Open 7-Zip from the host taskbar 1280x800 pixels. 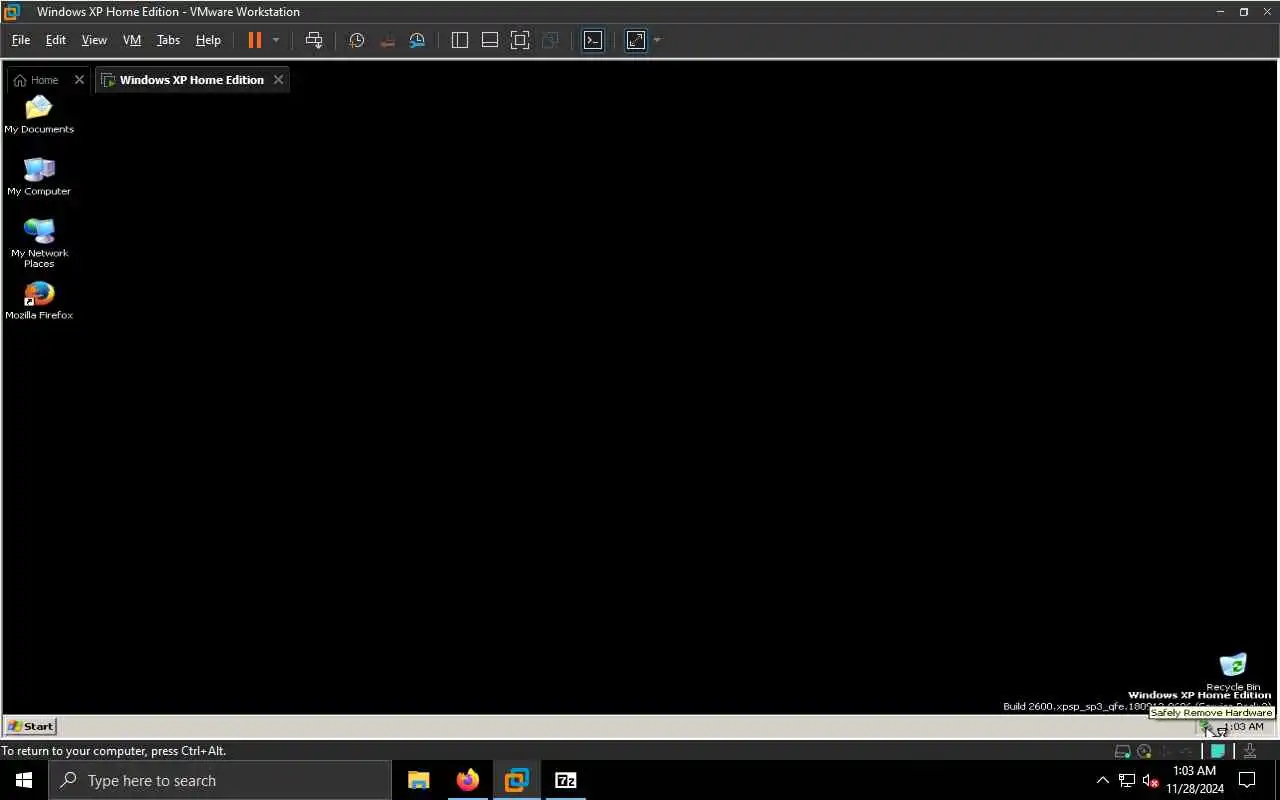click(x=565, y=780)
